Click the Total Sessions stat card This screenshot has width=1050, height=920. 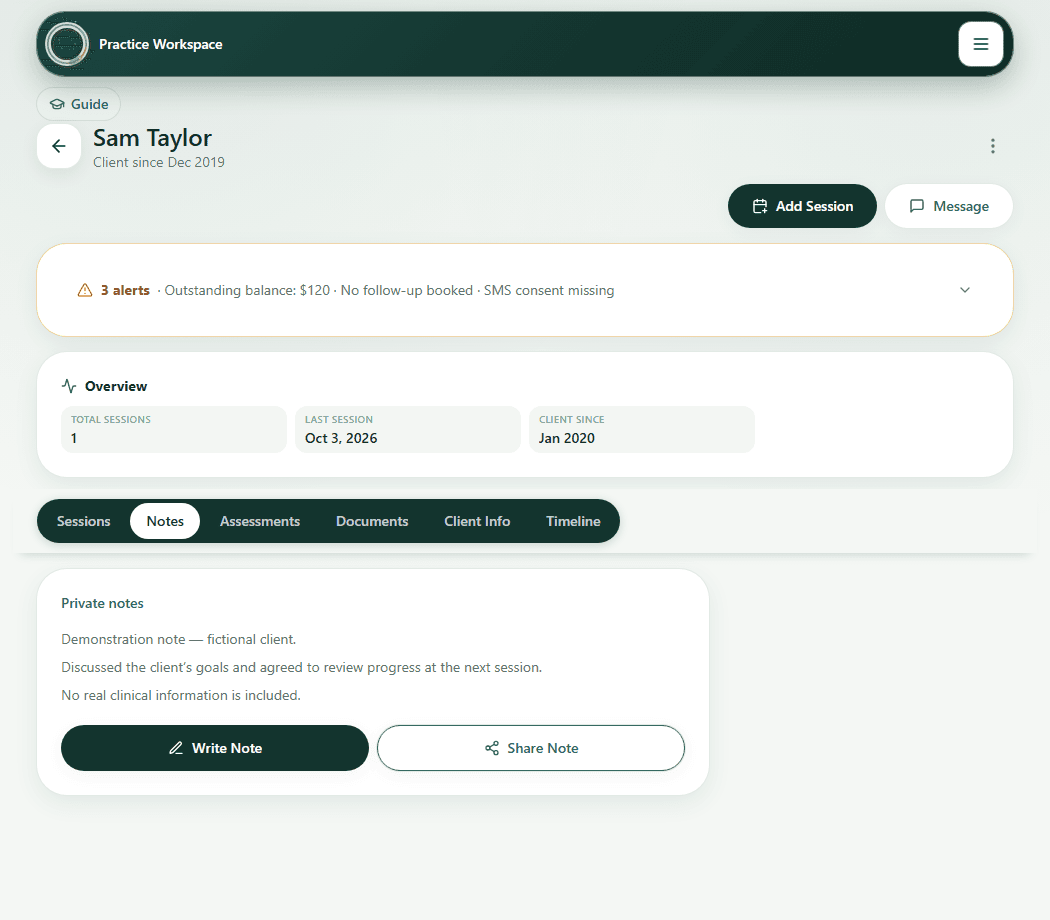174,429
